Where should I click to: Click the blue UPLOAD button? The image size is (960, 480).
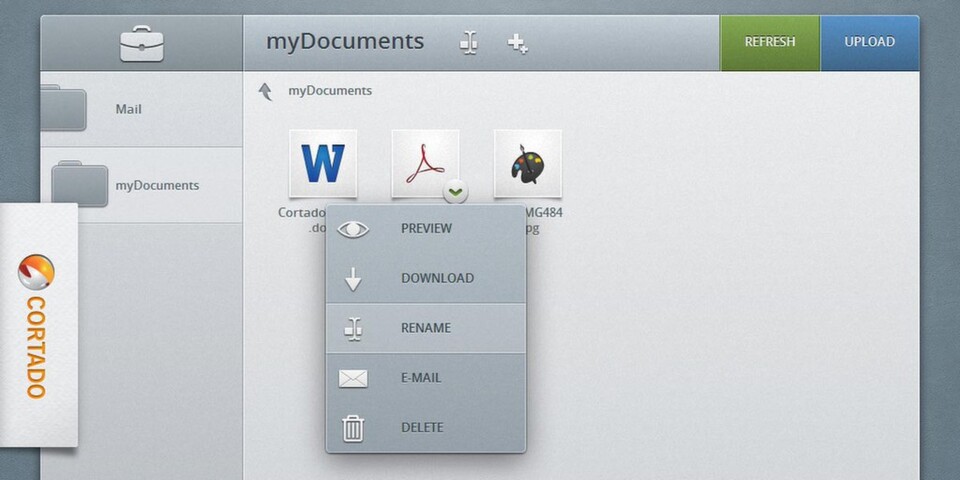pos(869,43)
